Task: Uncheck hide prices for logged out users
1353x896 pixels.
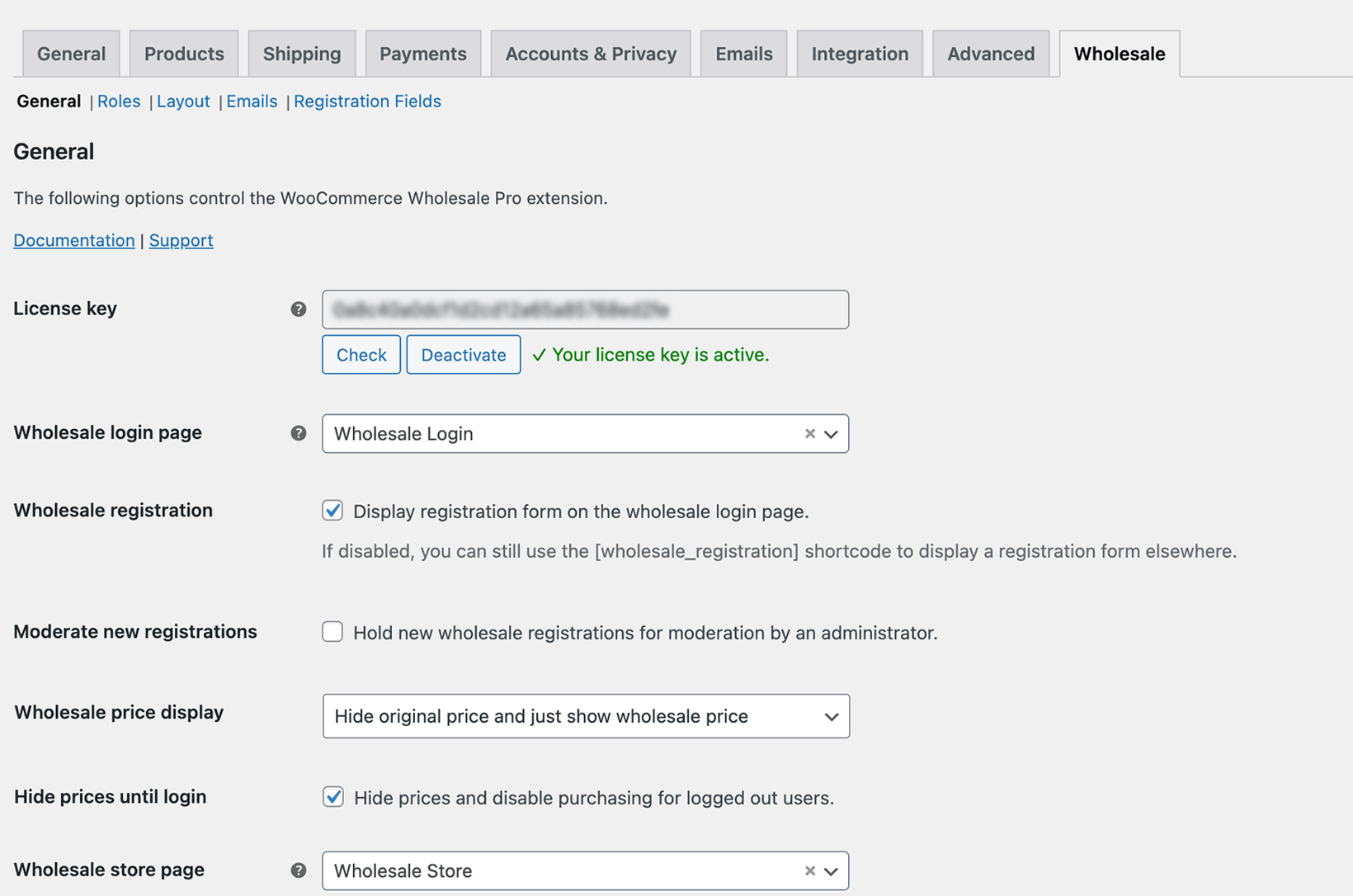Action: (x=332, y=797)
